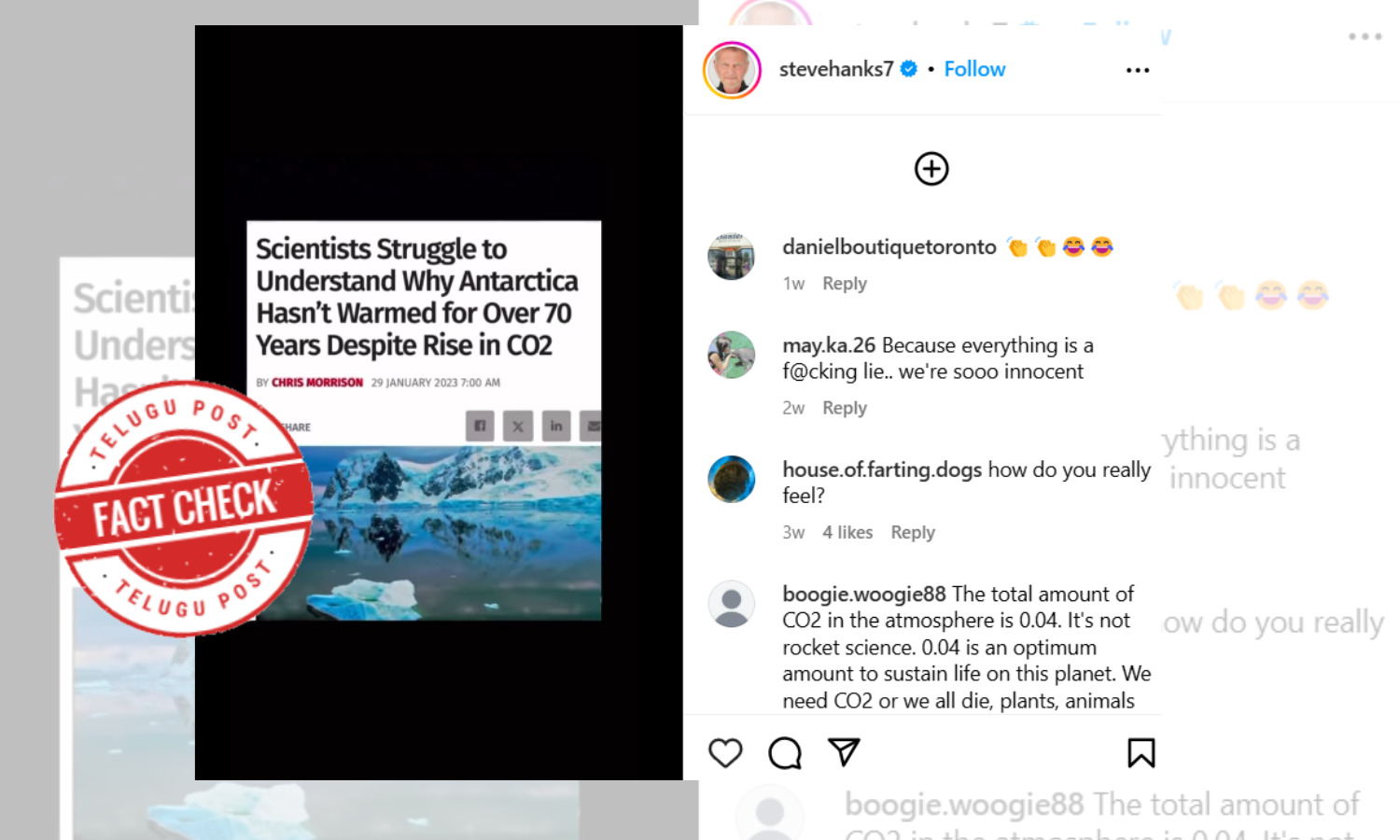Click Chris Morrison author name

[317, 383]
